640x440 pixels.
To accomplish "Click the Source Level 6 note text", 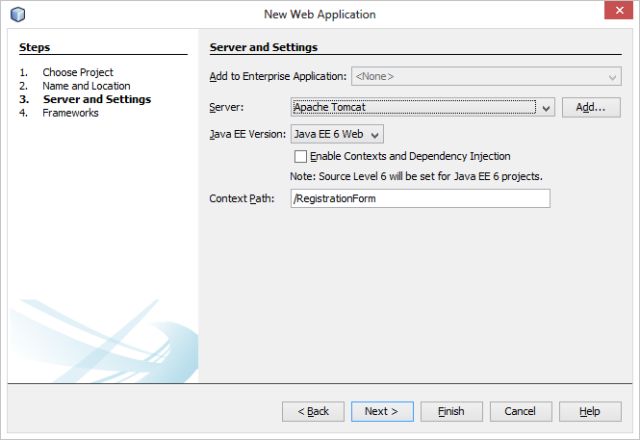I will (416, 176).
